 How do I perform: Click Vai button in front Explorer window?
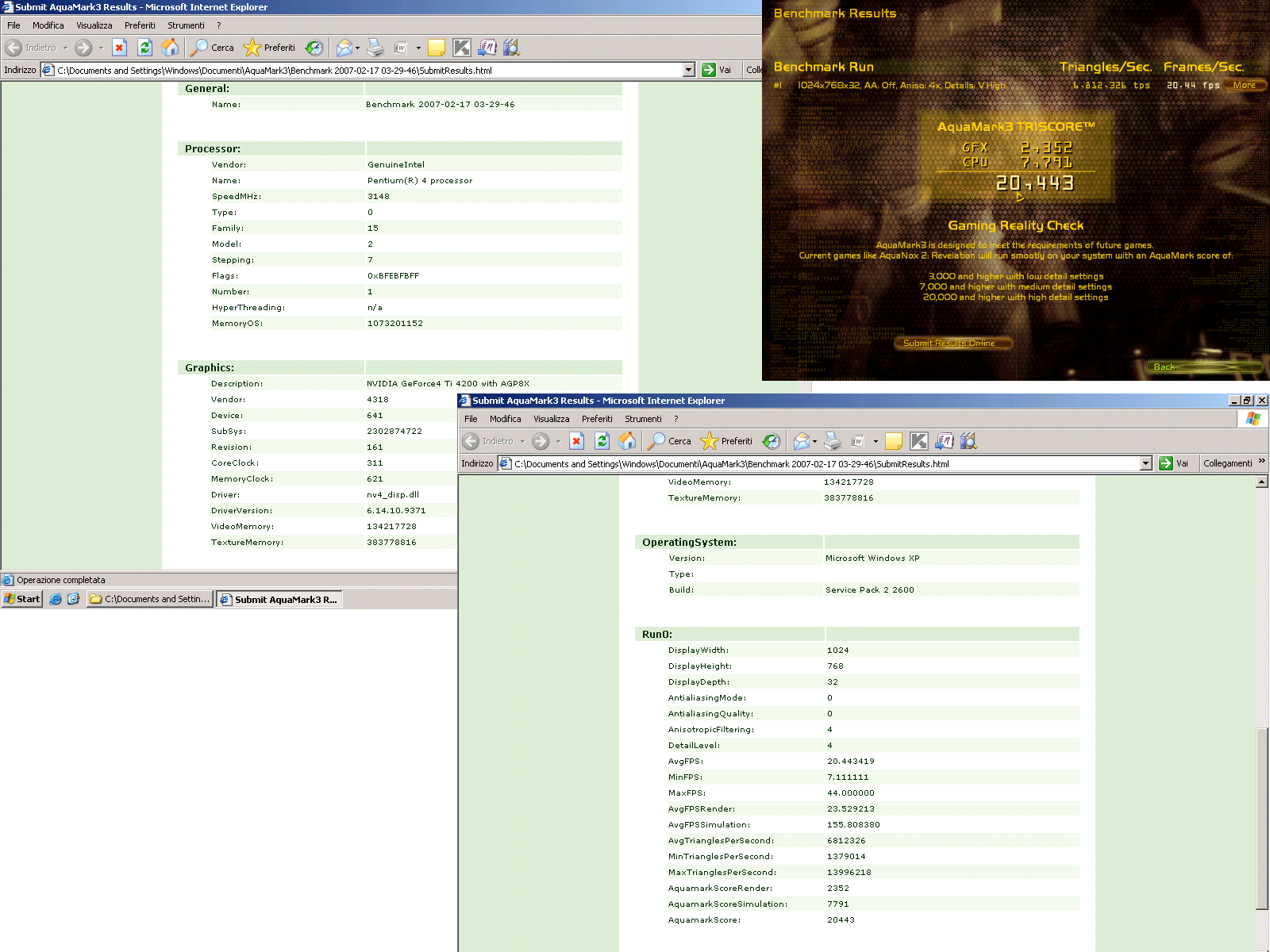point(1174,463)
